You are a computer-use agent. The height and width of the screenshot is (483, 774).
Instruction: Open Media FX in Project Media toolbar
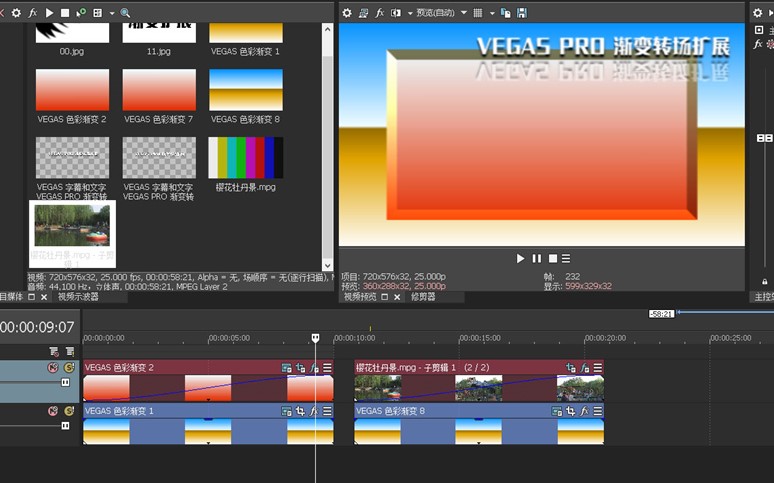pos(33,13)
